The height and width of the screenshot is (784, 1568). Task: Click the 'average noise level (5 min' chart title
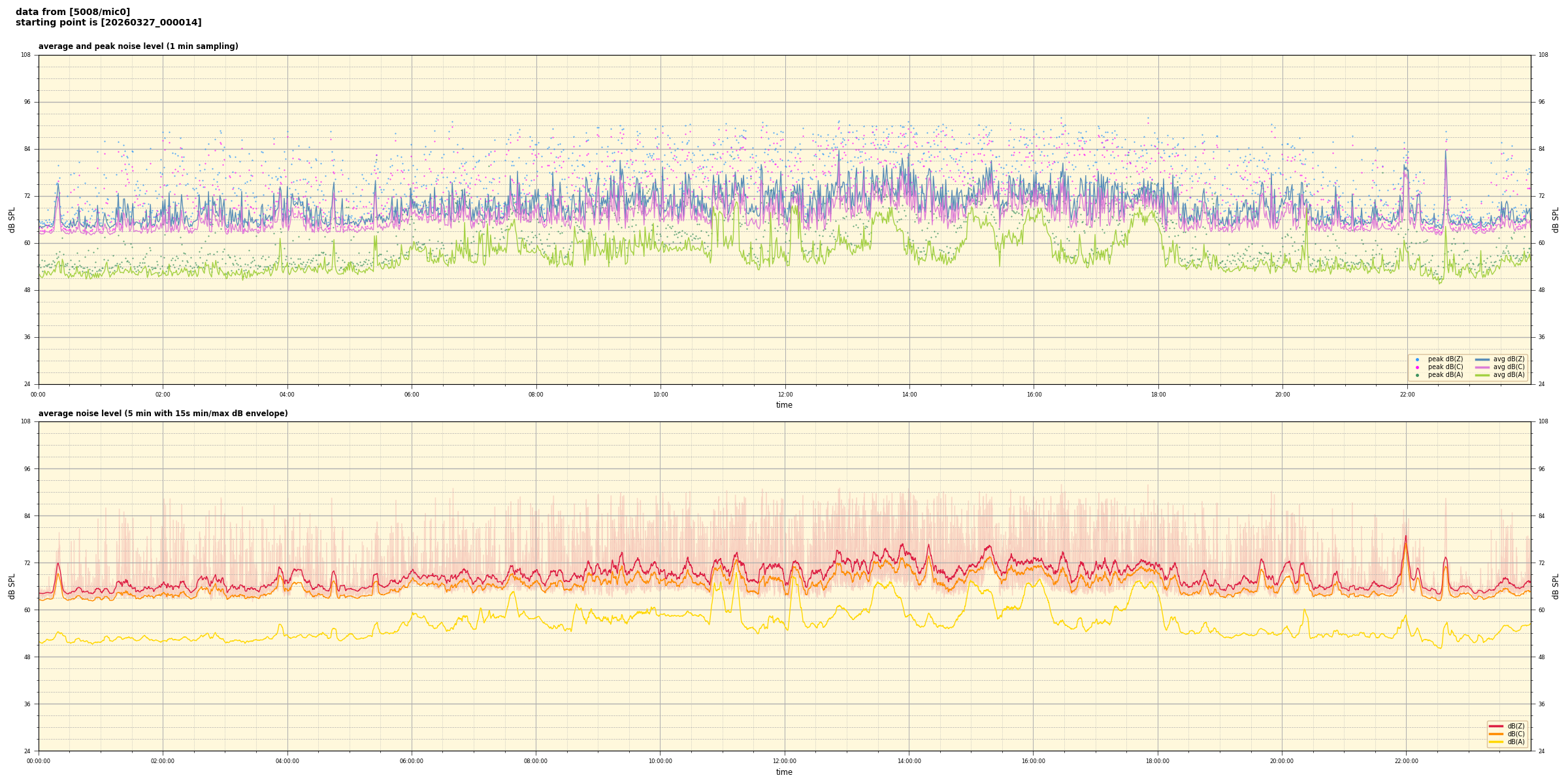163,414
